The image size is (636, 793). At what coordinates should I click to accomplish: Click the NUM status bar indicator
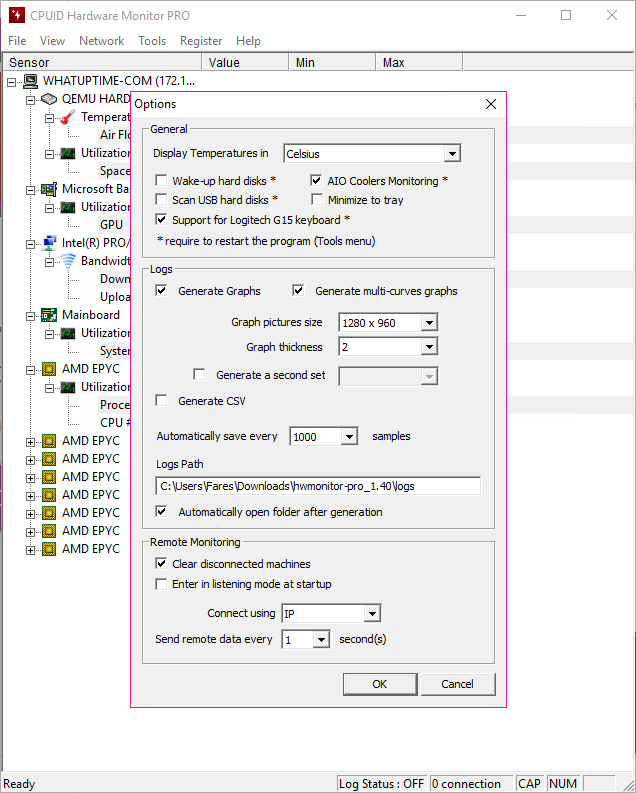point(563,783)
